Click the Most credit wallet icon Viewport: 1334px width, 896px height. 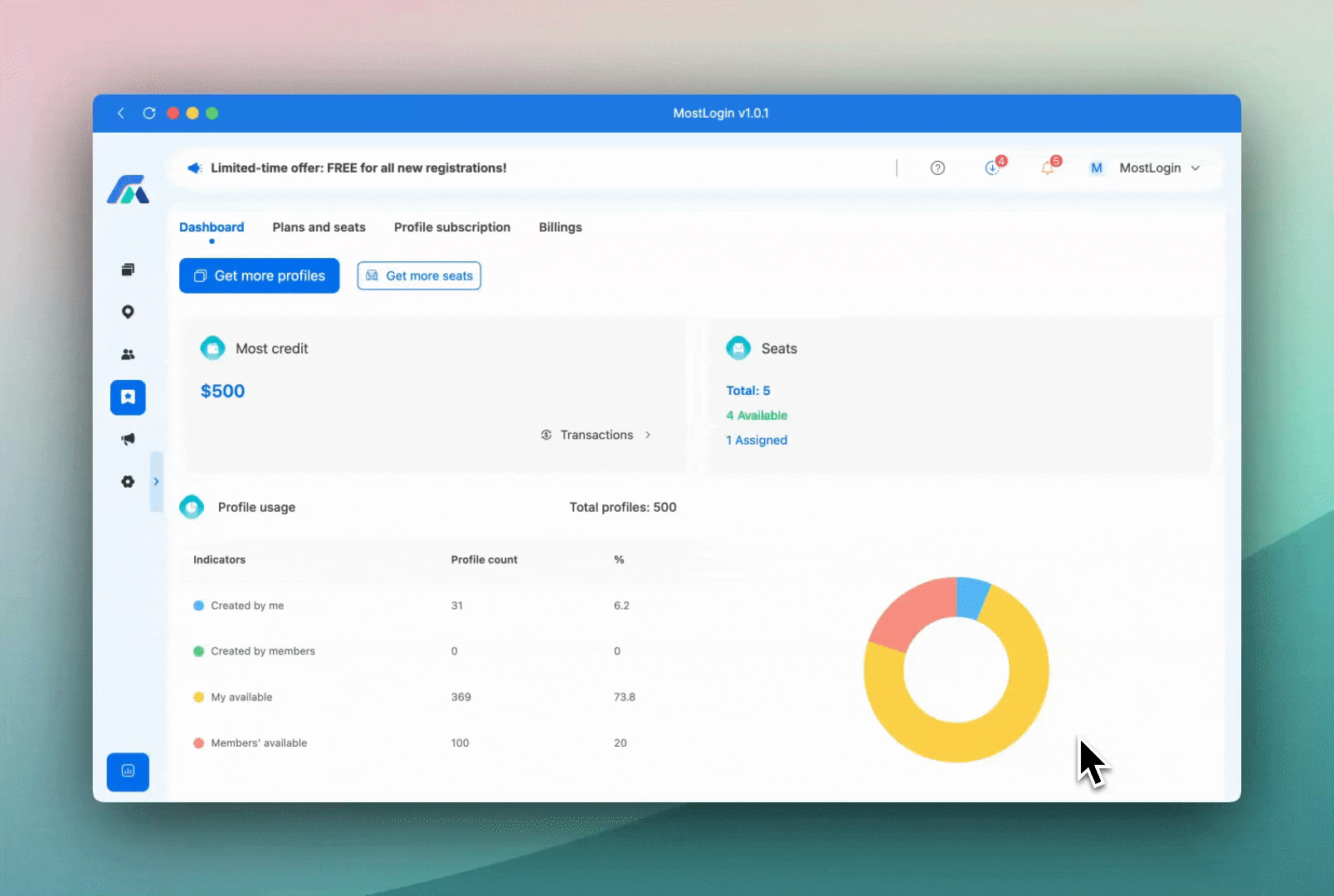pos(212,348)
